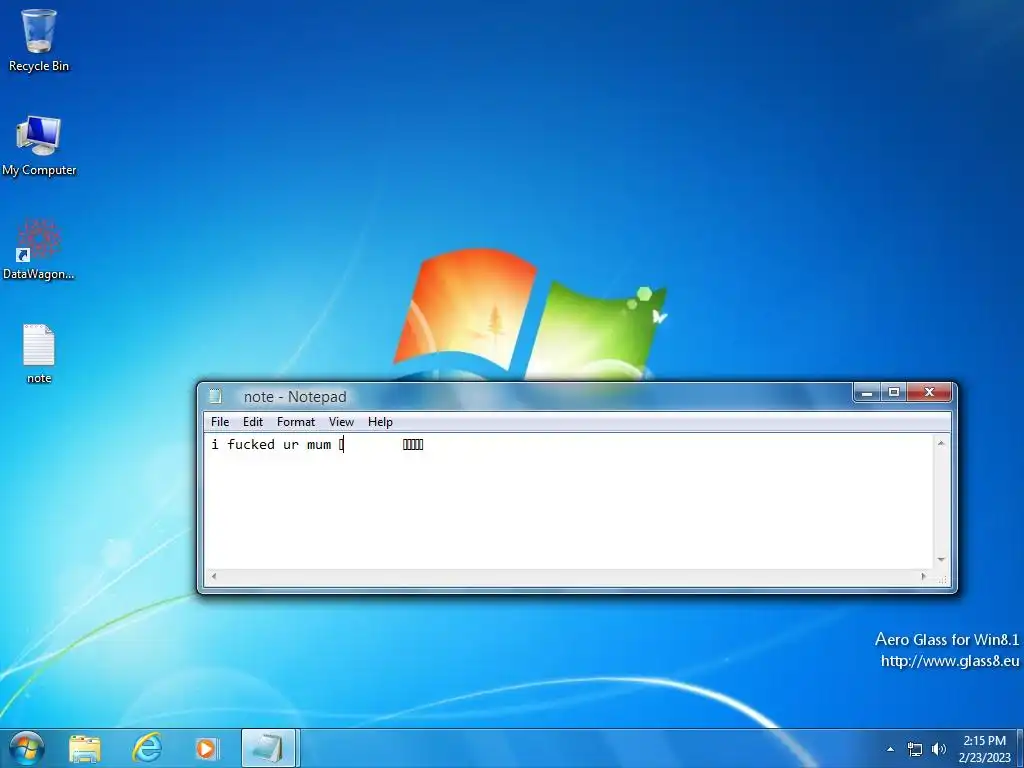
Task: Open the Windows Start orb
Action: click(27, 748)
